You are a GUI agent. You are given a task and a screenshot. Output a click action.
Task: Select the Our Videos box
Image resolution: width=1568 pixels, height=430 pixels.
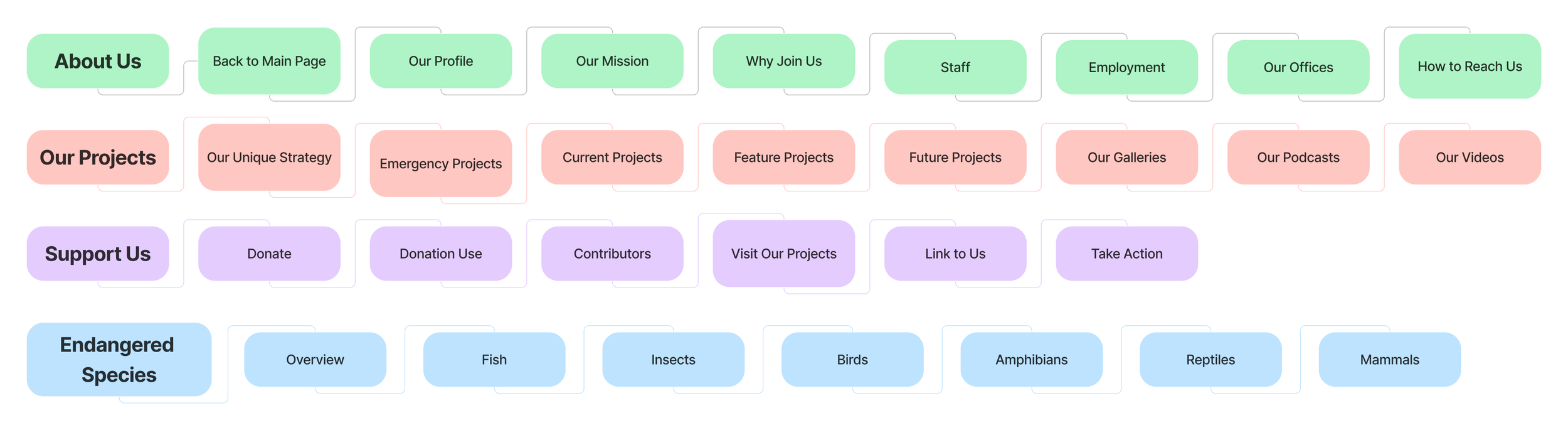[x=1470, y=157]
